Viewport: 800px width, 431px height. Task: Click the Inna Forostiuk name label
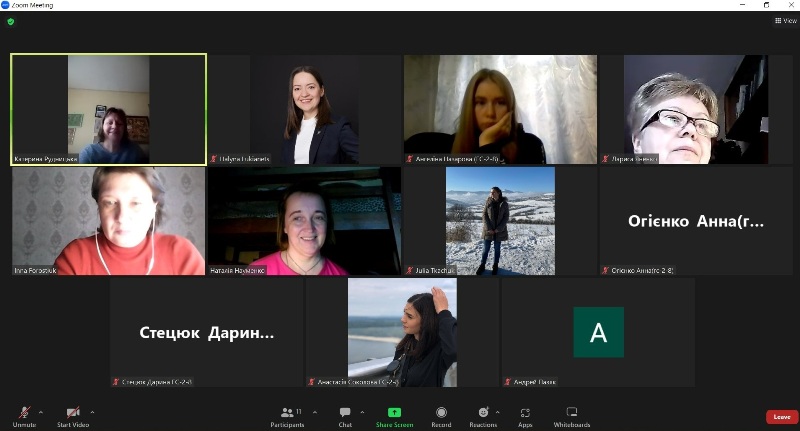pyautogui.click(x=35, y=270)
